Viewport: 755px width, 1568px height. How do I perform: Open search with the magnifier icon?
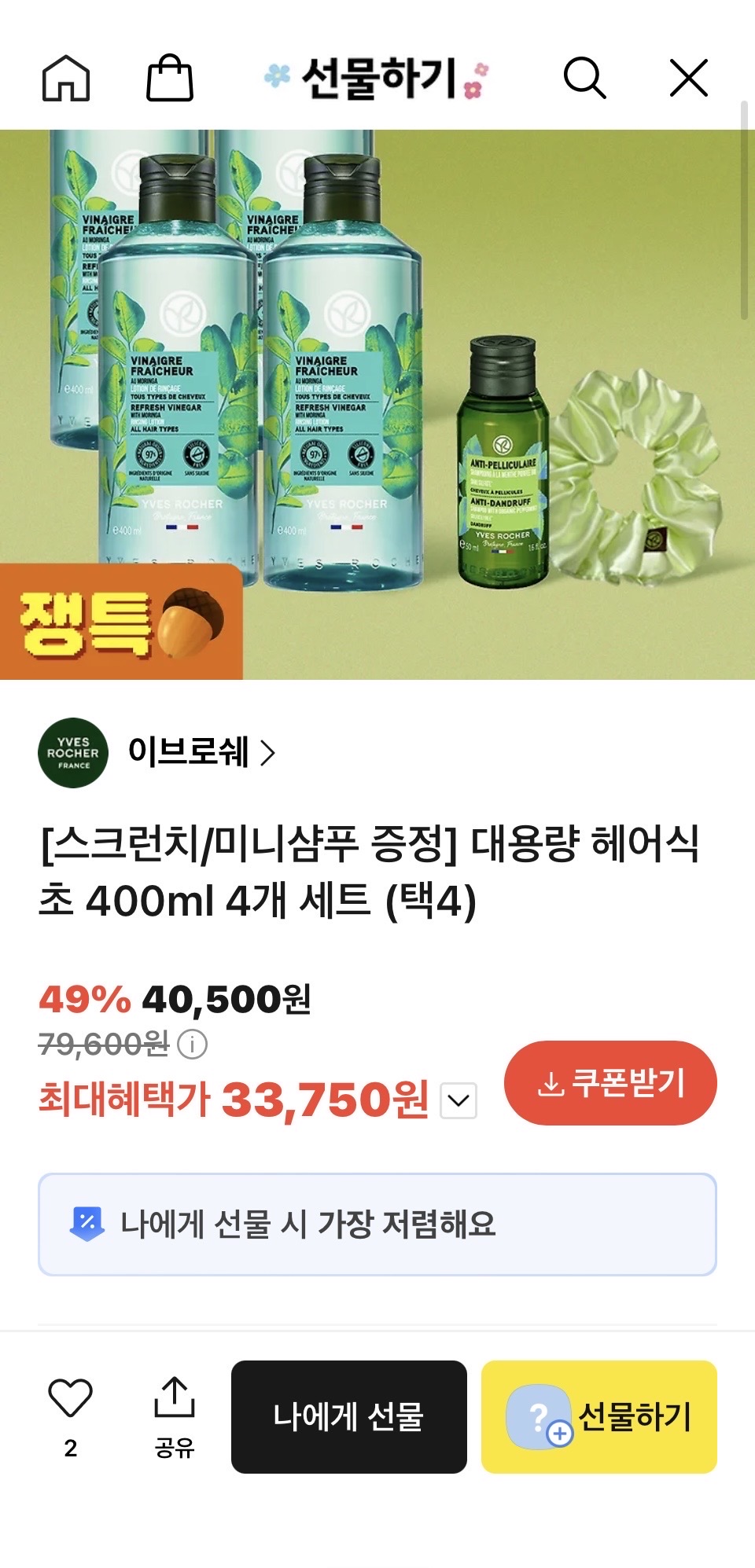click(x=584, y=78)
